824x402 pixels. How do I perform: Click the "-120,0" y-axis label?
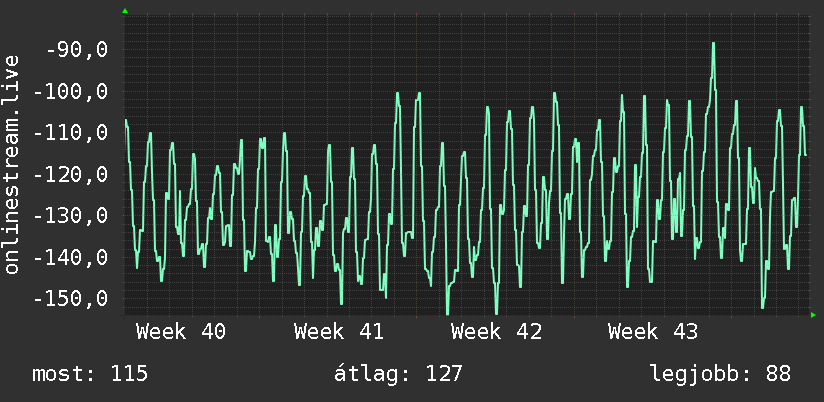tap(71, 174)
